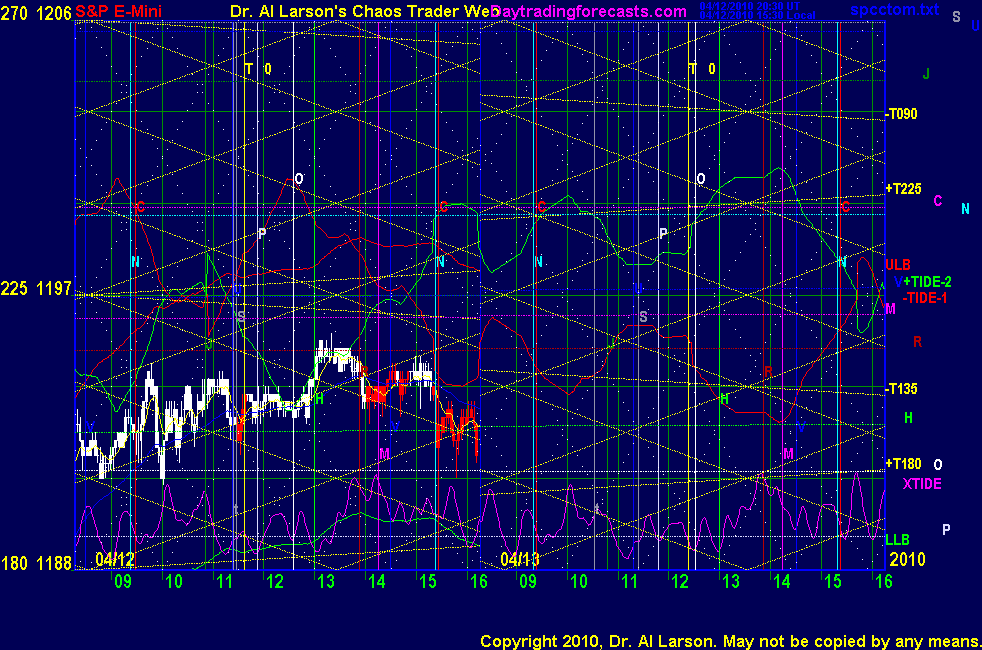Click the magenta "C" in the right margin

click(938, 201)
